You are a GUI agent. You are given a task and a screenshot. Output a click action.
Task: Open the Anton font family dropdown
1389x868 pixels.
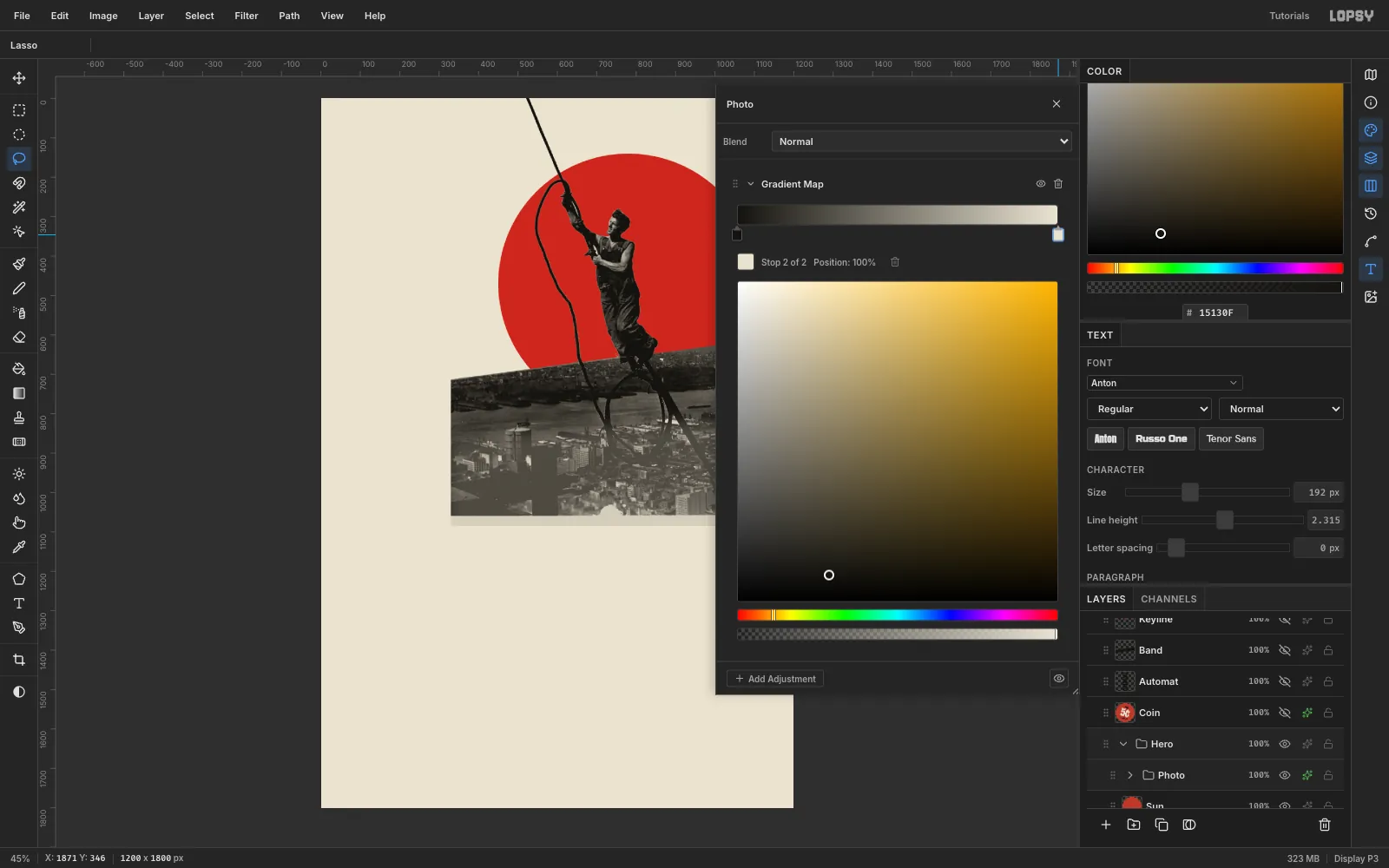tap(1164, 383)
